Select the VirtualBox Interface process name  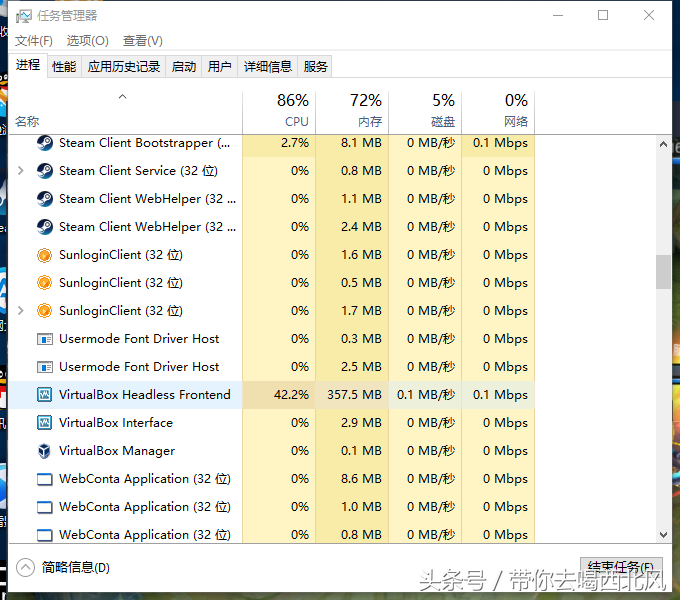[x=116, y=423]
